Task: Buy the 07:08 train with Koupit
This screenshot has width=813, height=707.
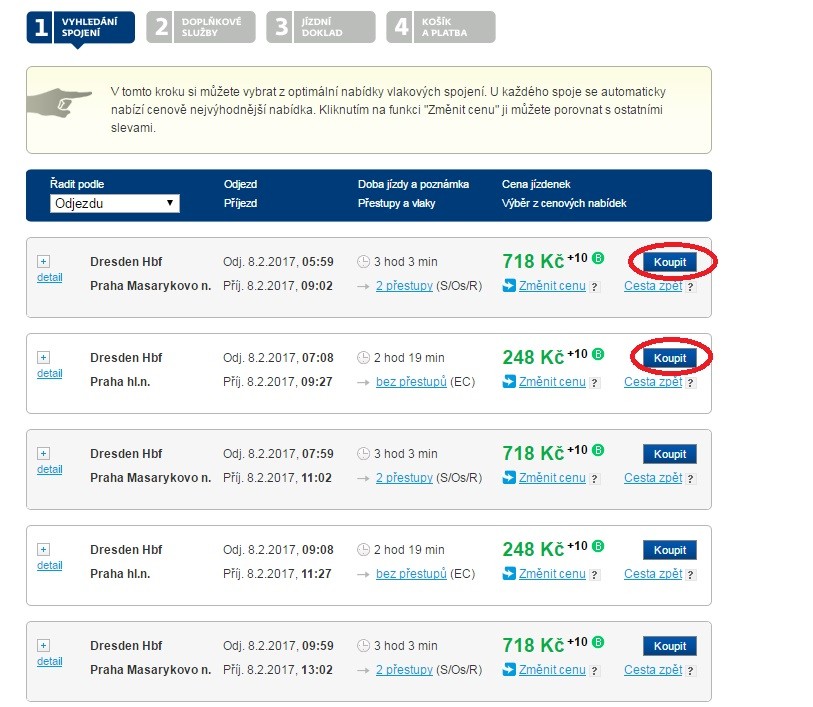Action: pyautogui.click(x=670, y=358)
